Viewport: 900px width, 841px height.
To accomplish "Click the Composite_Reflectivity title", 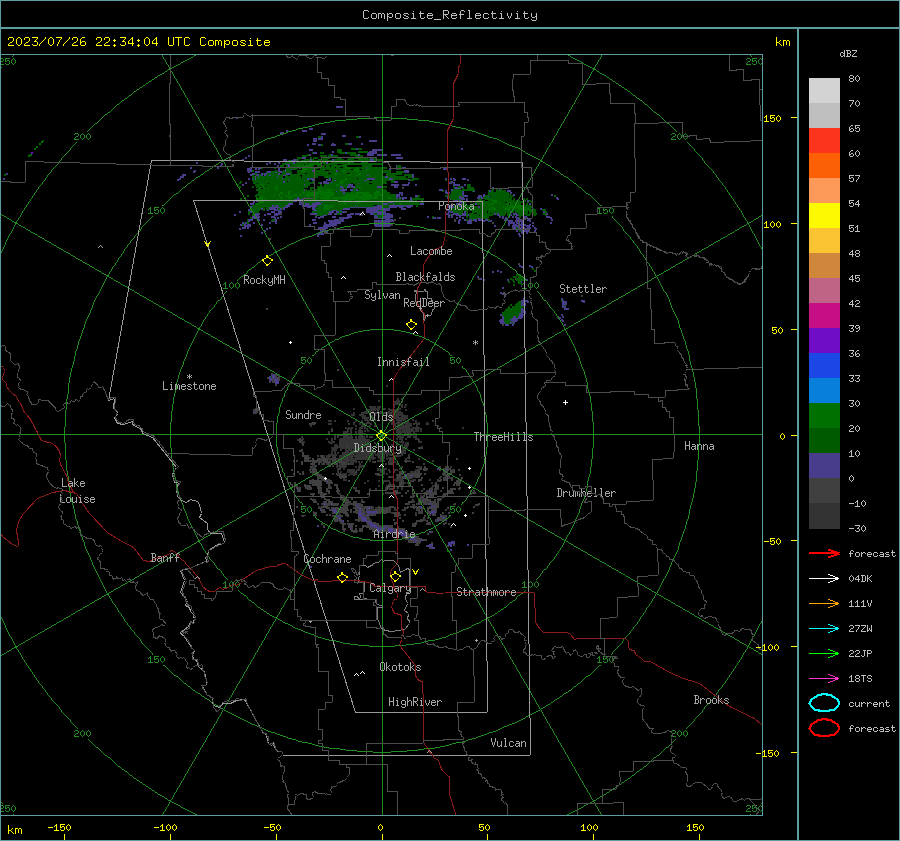I will pyautogui.click(x=450, y=15).
